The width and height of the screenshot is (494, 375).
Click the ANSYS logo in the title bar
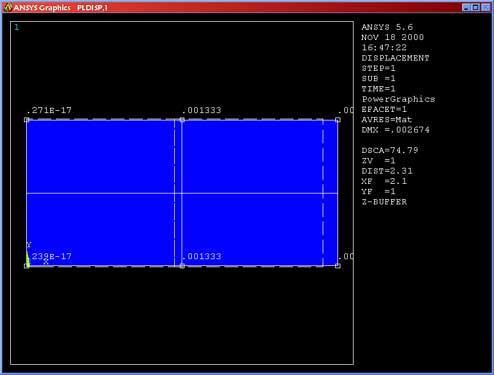pos(8,7)
